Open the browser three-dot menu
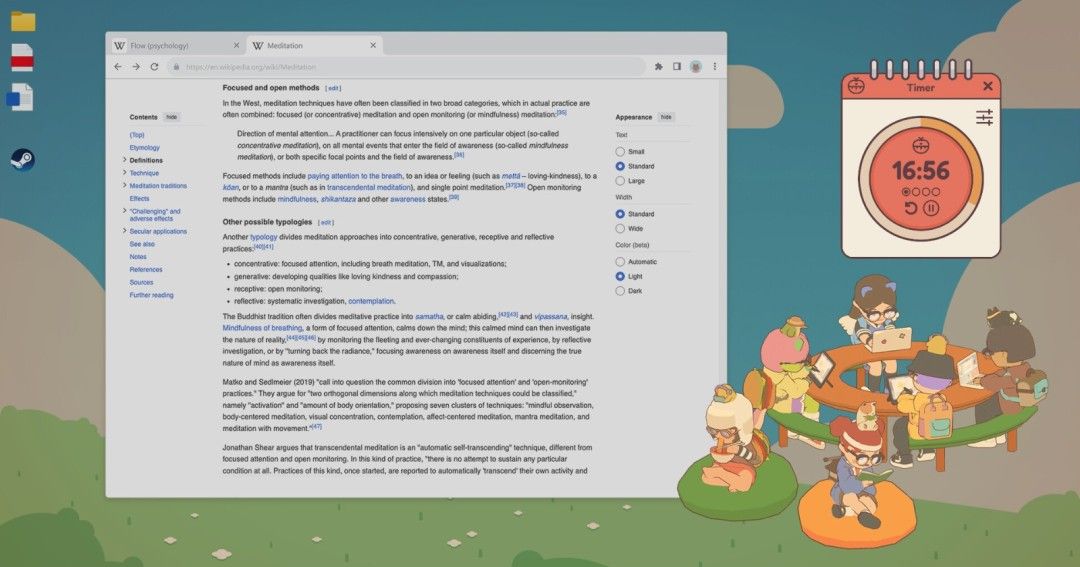Viewport: 1080px width, 567px height. tap(714, 67)
